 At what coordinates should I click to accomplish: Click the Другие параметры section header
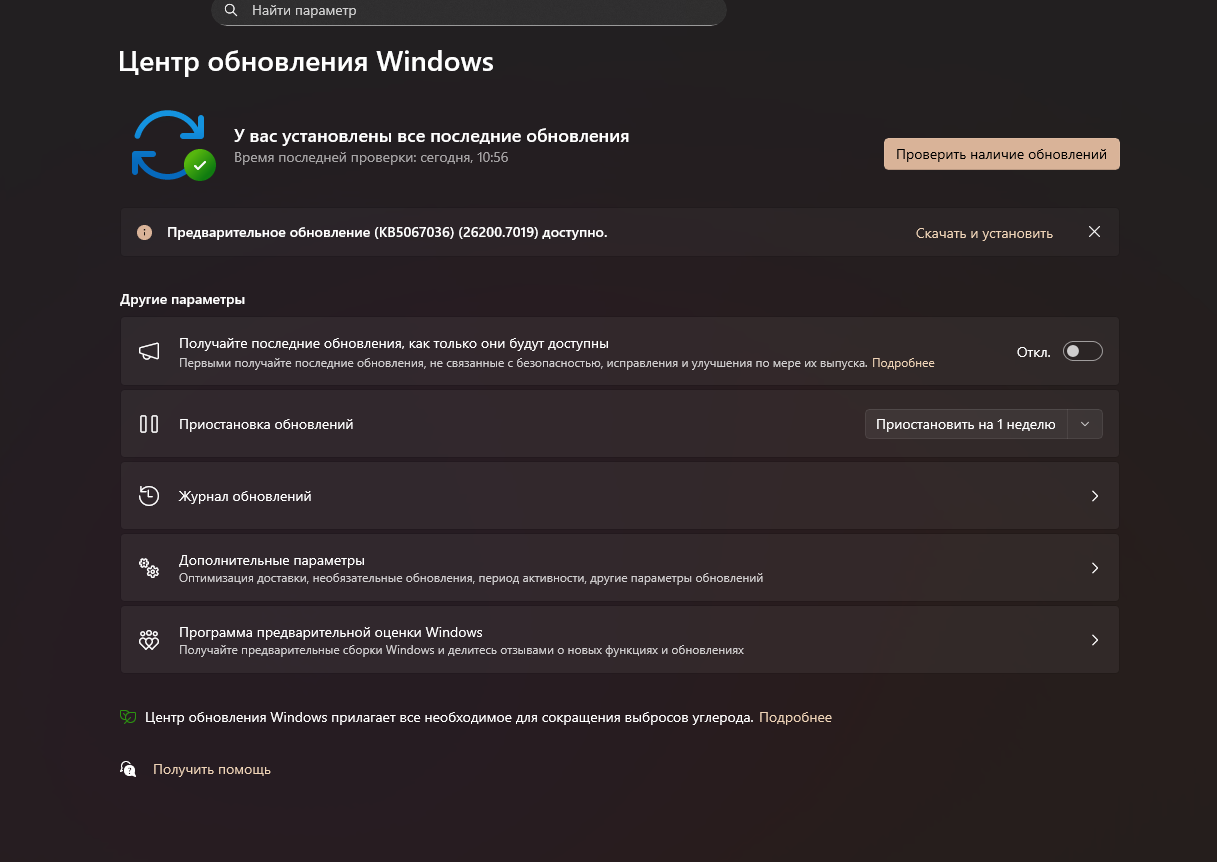click(182, 299)
